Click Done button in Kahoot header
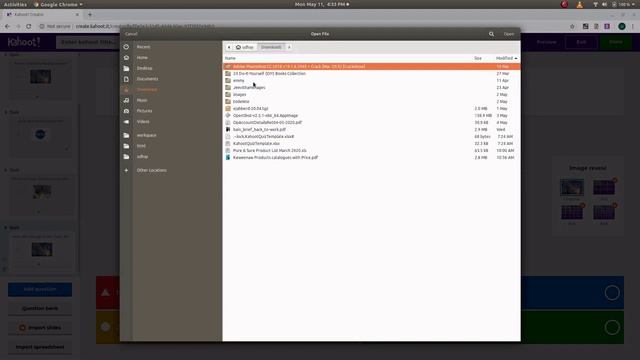 tap(616, 42)
